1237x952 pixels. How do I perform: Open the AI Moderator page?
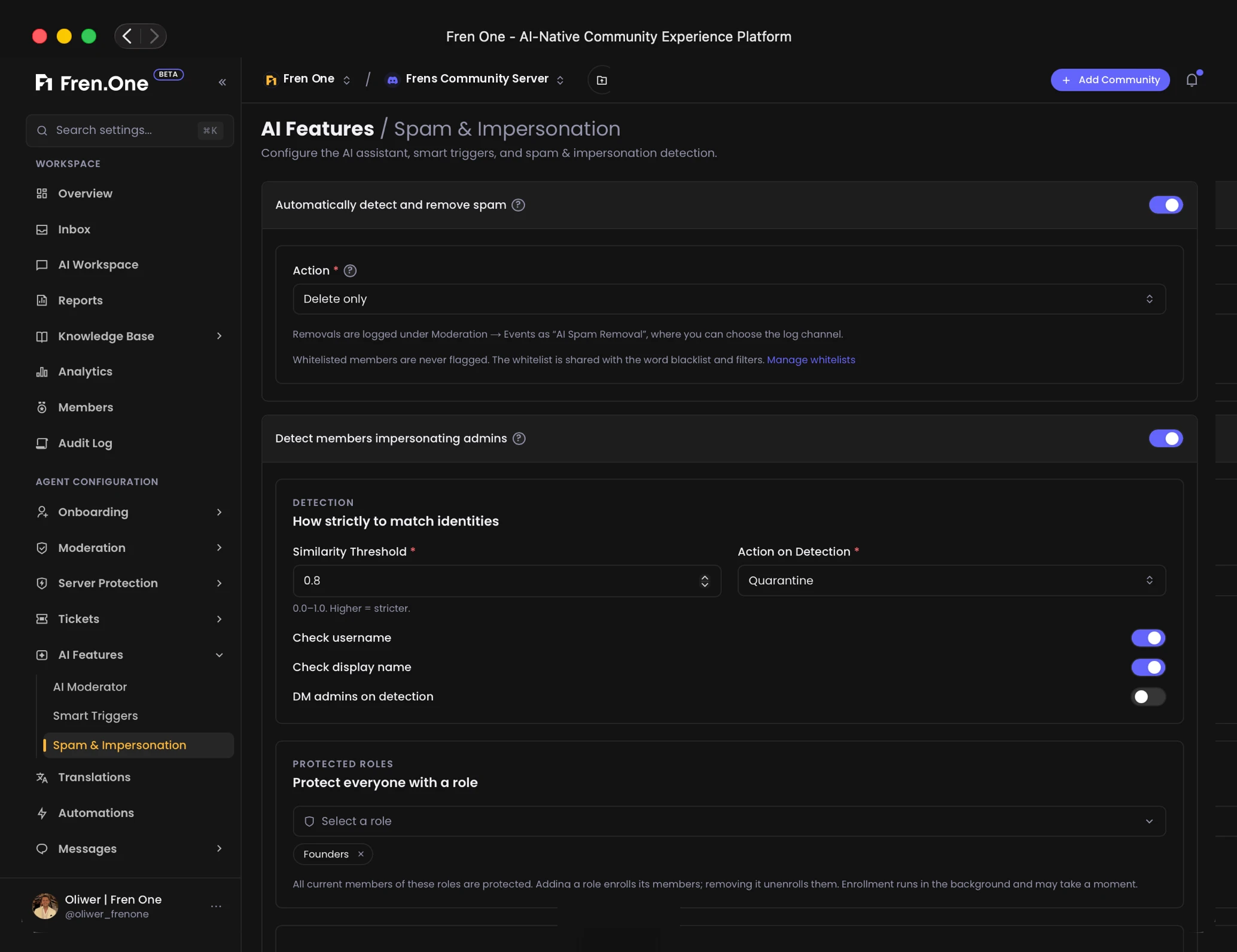tap(90, 686)
